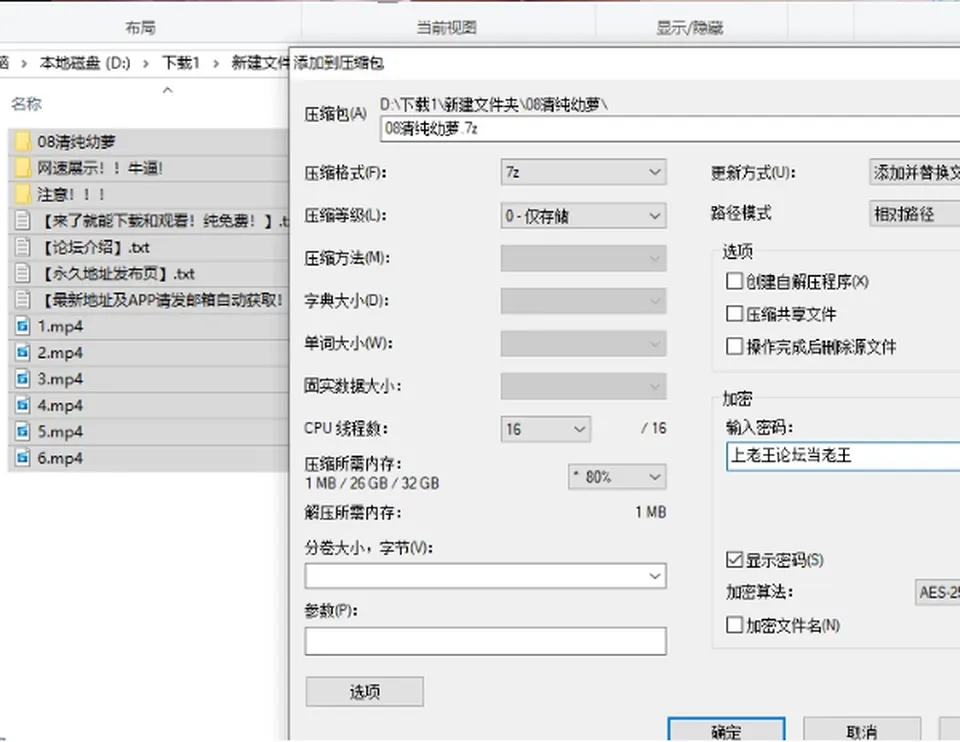960x742 pixels.
Task: Confirm the archive with 确定
Action: 726,730
